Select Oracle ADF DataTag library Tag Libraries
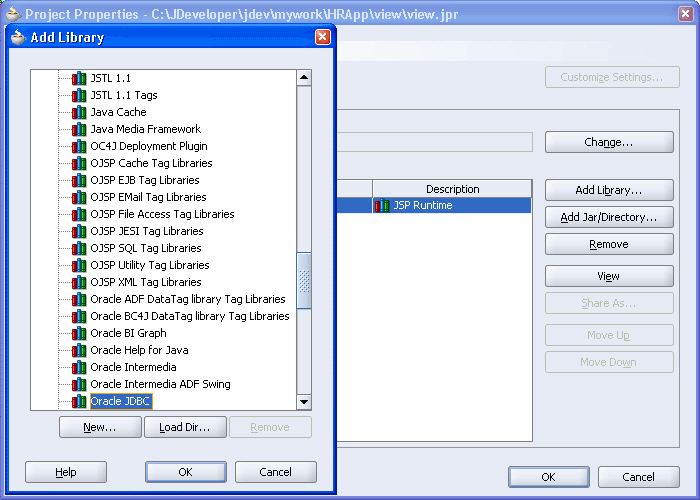This screenshot has width=700, height=500. tap(188, 299)
